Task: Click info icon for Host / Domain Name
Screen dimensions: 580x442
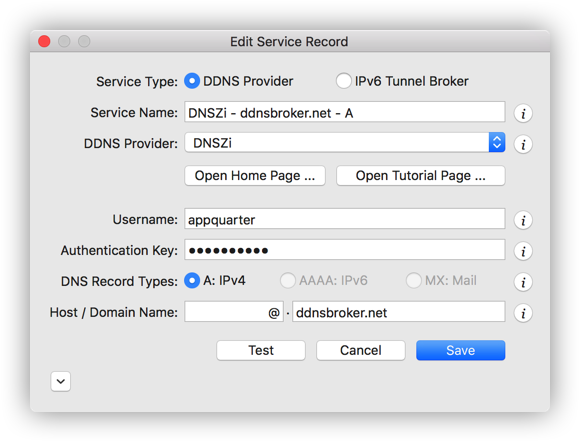Action: pos(523,313)
